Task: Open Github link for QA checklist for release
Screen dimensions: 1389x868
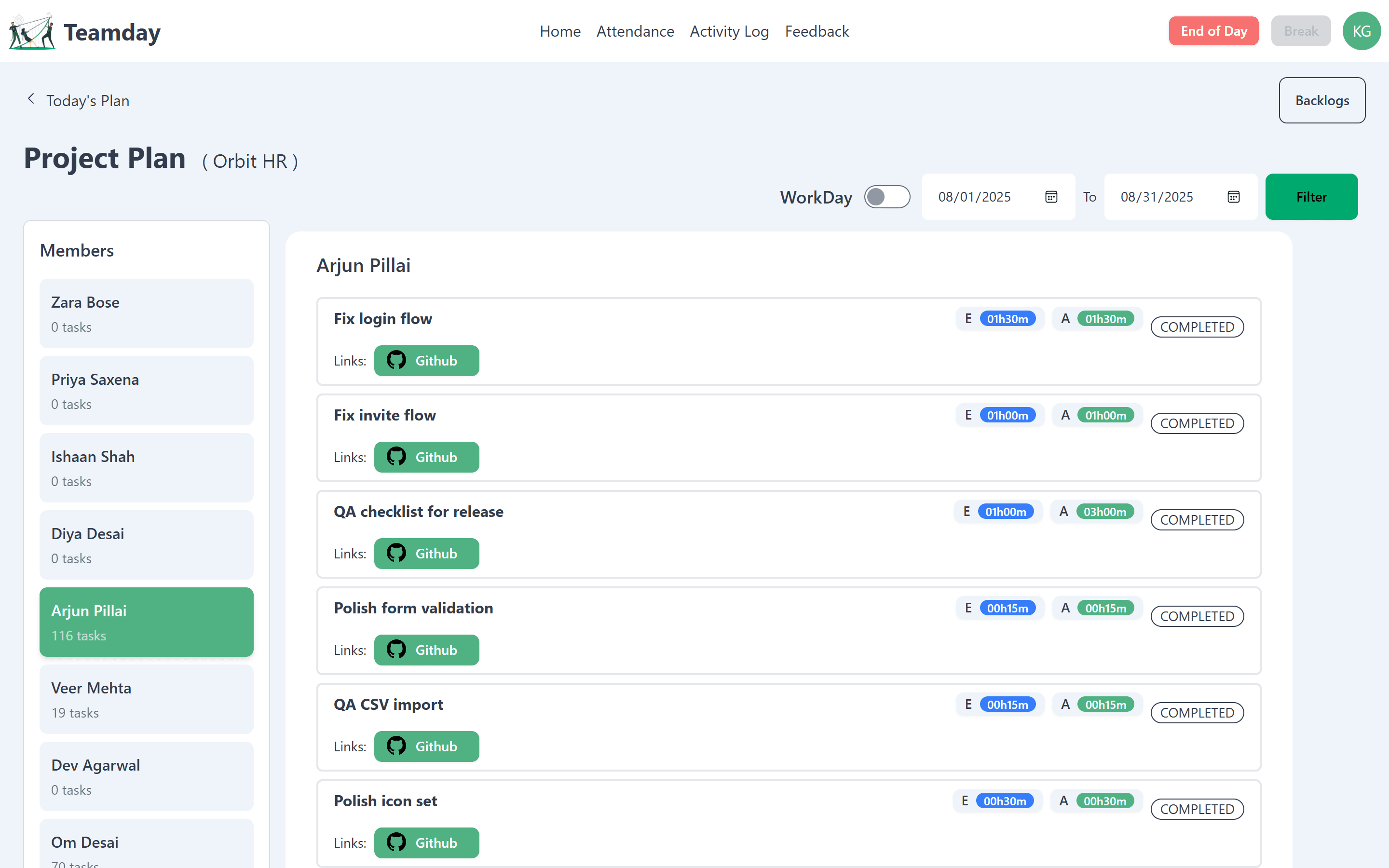Action: coord(426,554)
